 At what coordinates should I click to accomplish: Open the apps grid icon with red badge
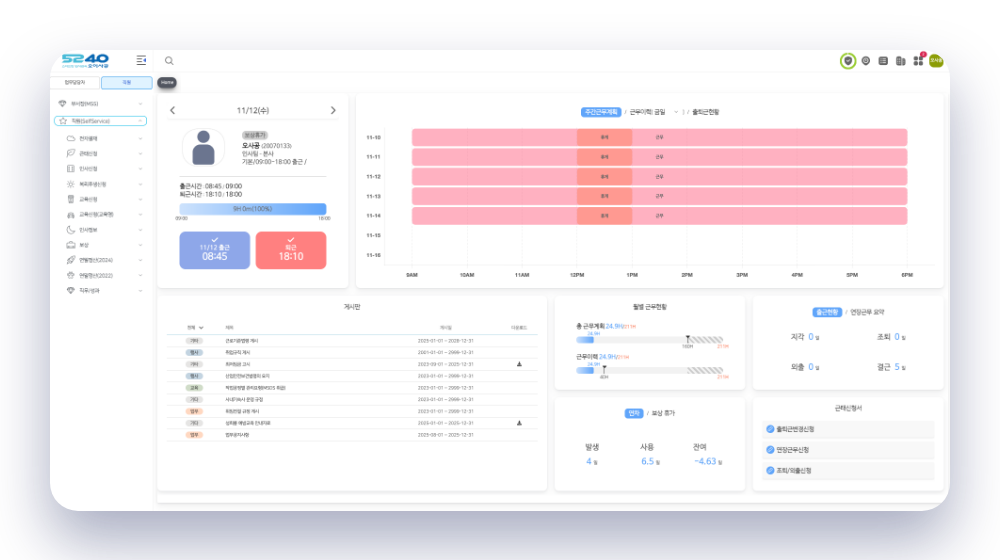tap(918, 60)
